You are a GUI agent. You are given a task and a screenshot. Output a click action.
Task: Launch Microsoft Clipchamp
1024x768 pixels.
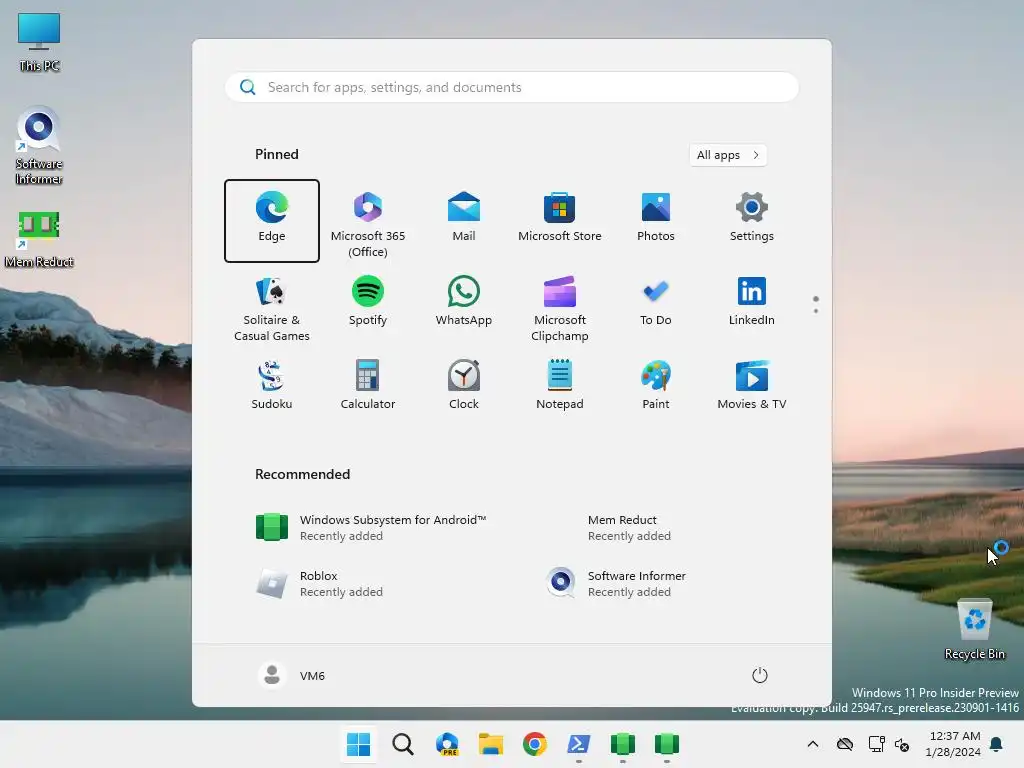click(x=560, y=305)
